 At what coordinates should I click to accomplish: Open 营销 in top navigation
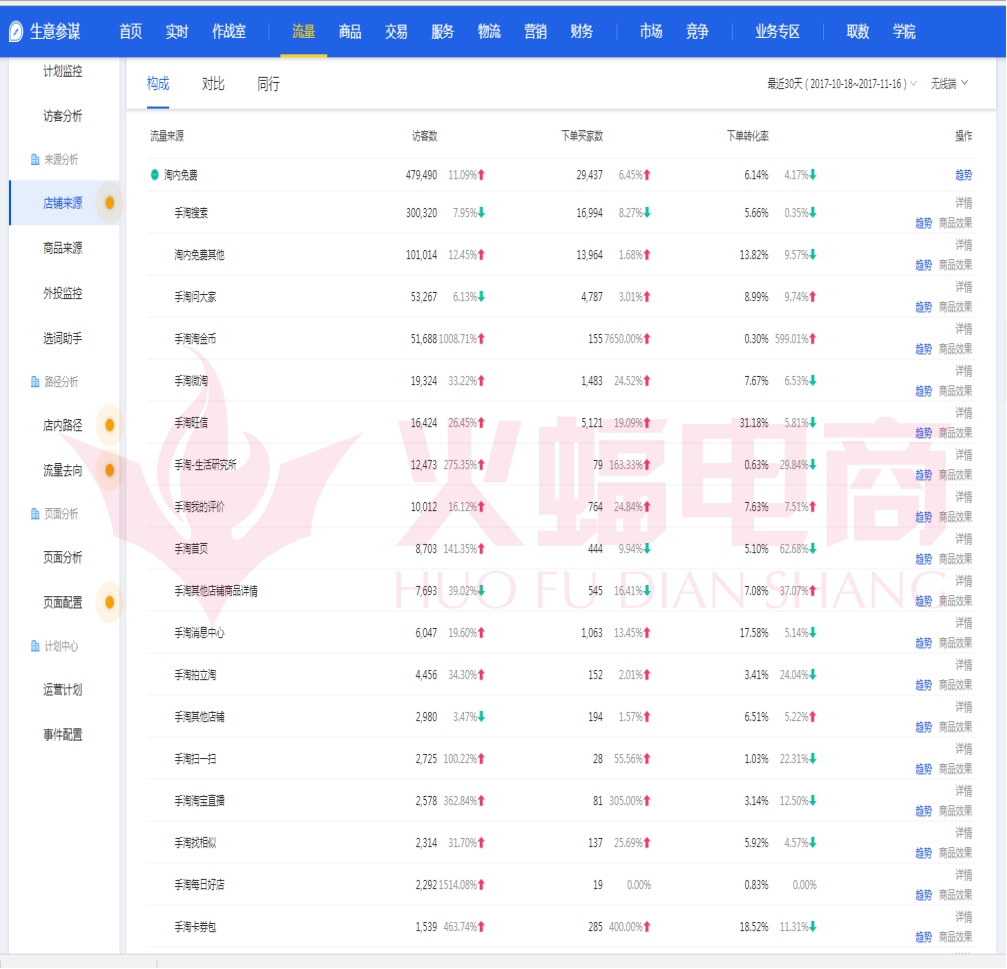pyautogui.click(x=536, y=31)
